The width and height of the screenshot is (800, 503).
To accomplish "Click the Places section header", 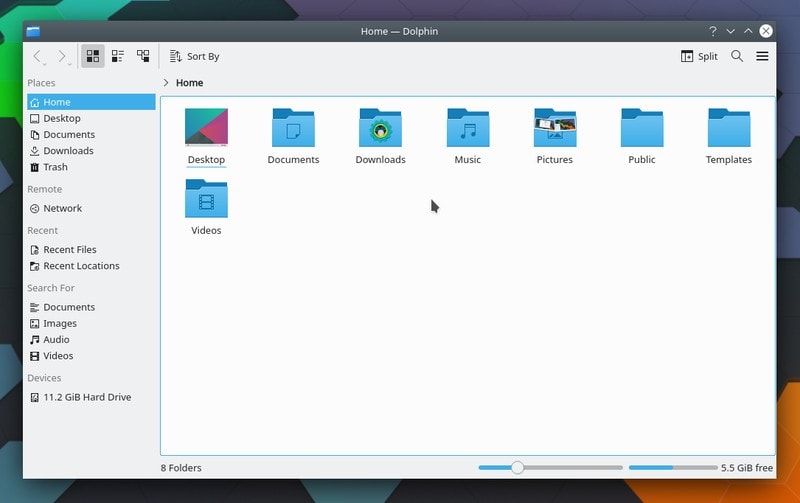I will (x=41, y=83).
